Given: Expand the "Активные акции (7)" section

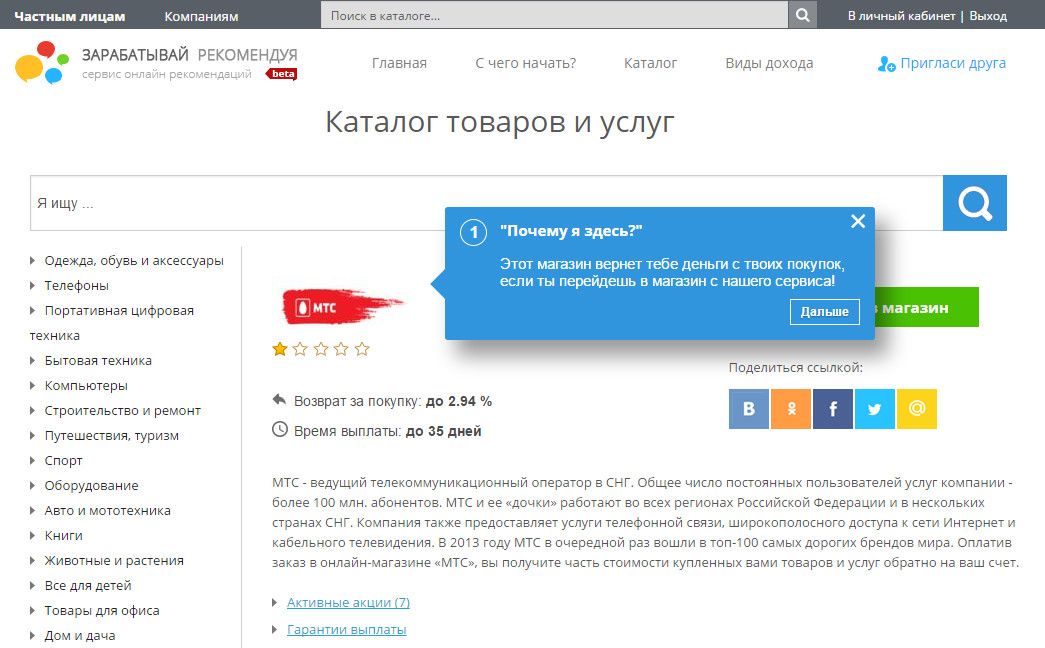Looking at the screenshot, I should pos(348,602).
